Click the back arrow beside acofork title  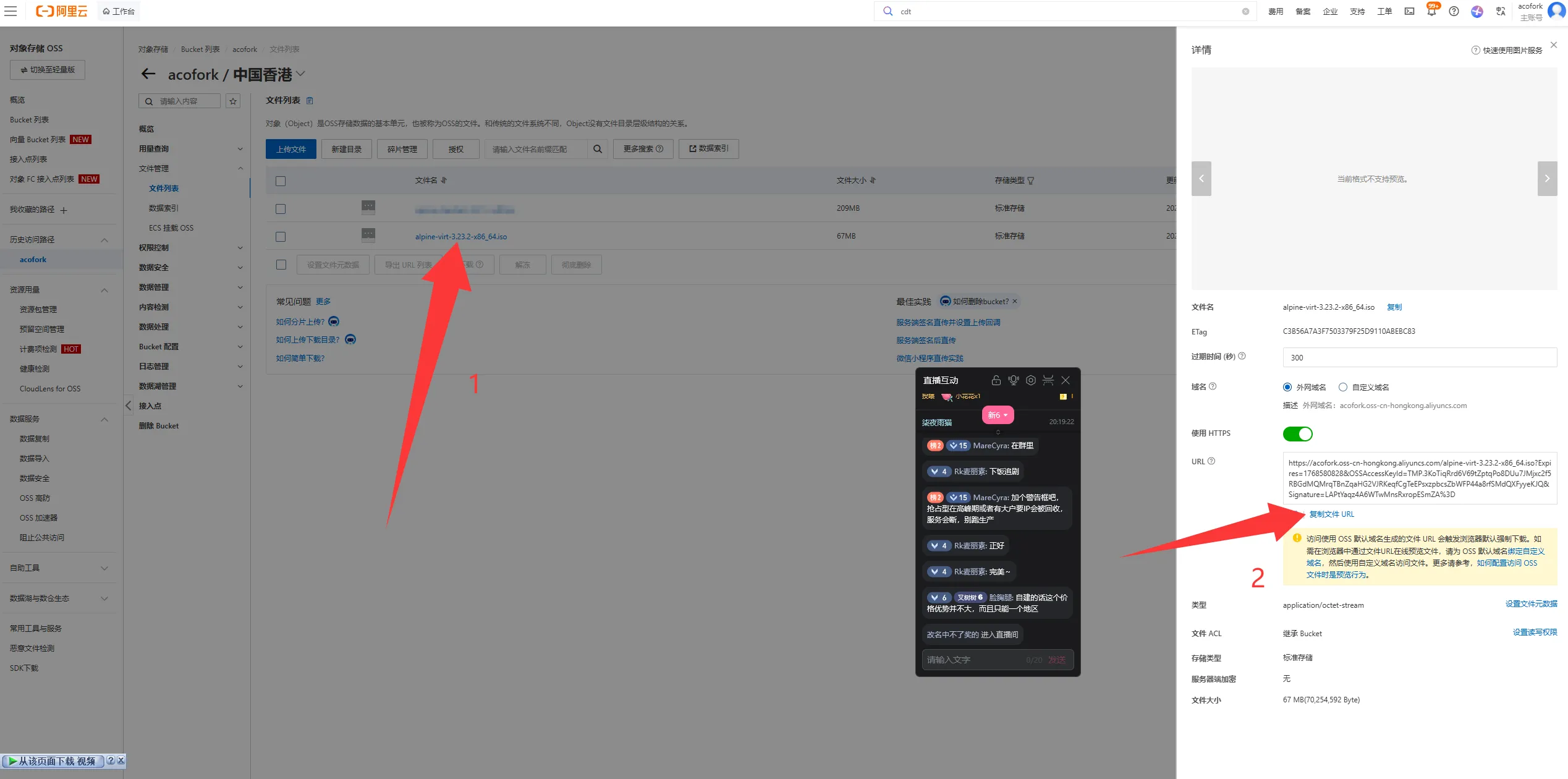148,74
